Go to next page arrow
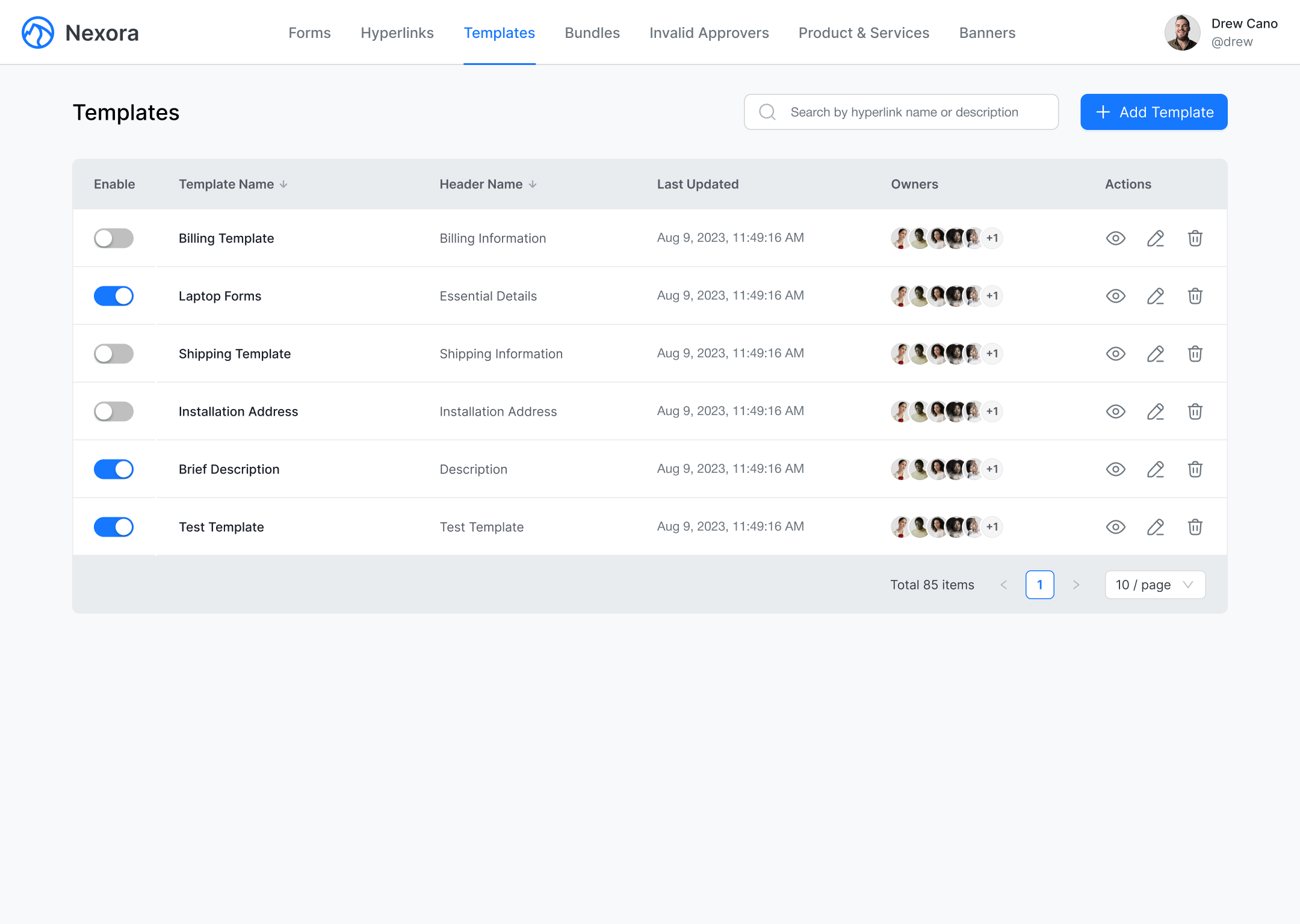 pos(1076,585)
